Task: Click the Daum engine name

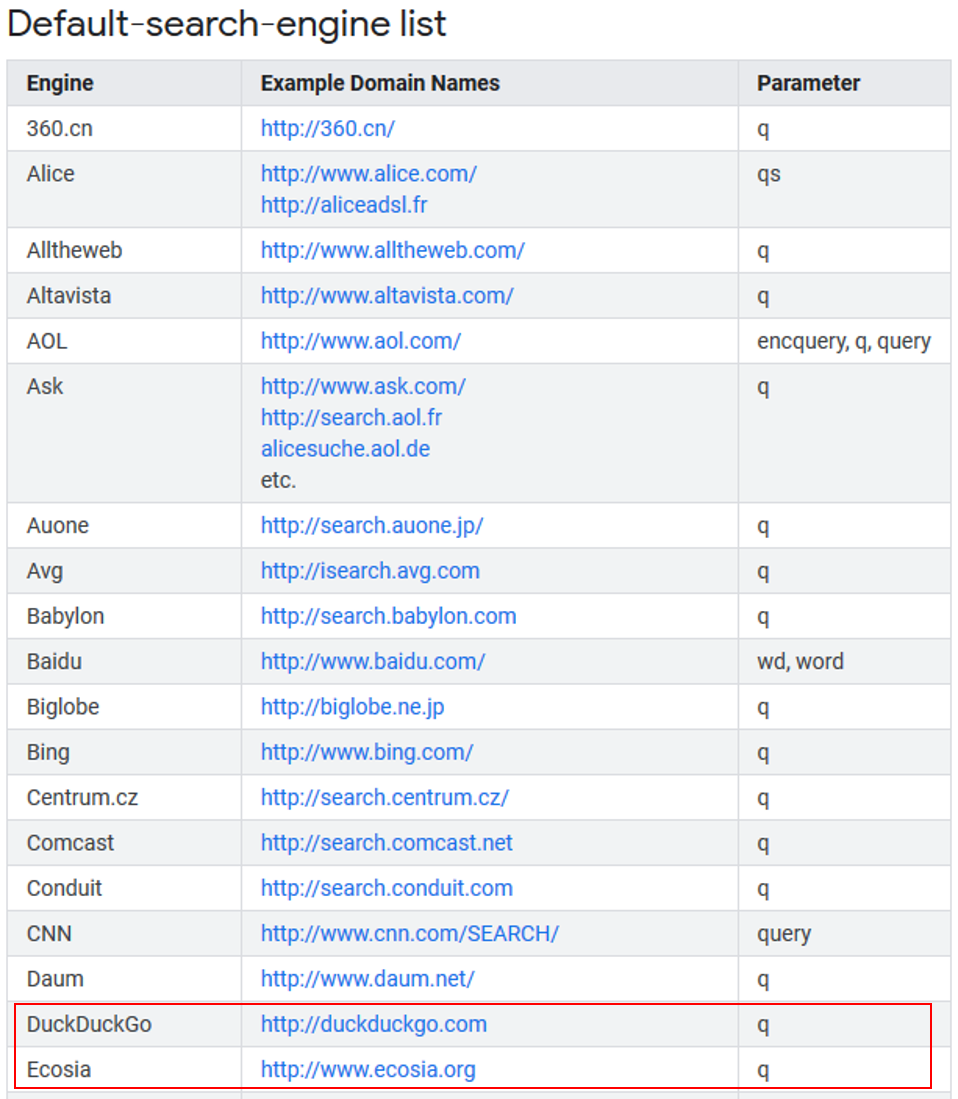Action: tap(55, 979)
